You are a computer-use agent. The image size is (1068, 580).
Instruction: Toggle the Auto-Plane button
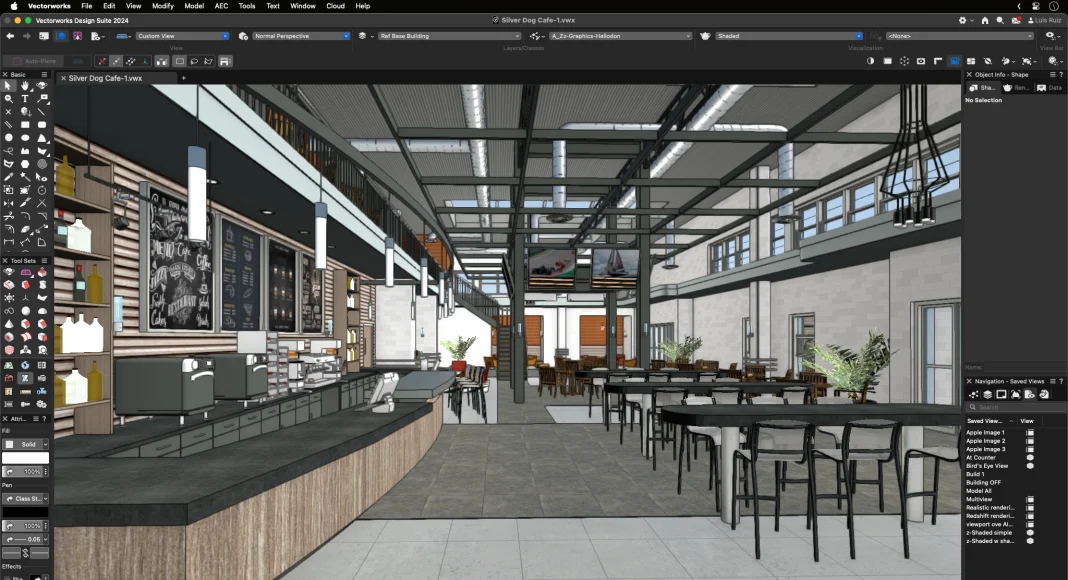[41, 61]
